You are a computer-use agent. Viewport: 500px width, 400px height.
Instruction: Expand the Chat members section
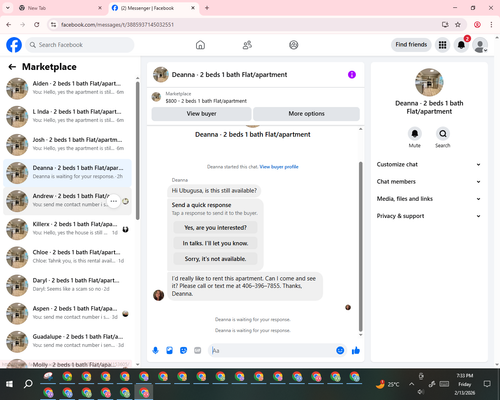(x=429, y=182)
